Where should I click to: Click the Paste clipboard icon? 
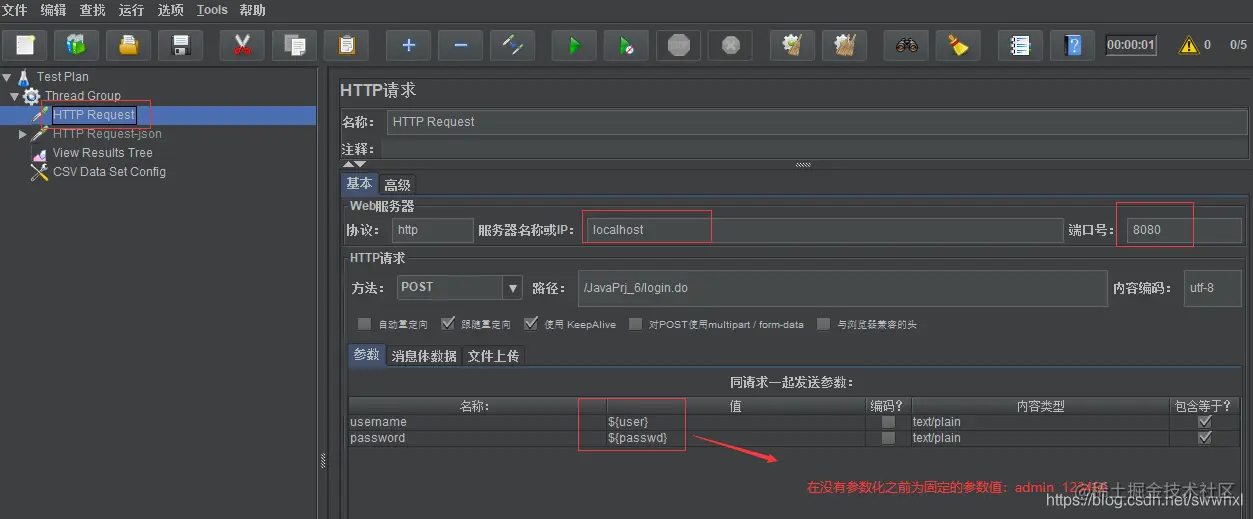[x=346, y=45]
